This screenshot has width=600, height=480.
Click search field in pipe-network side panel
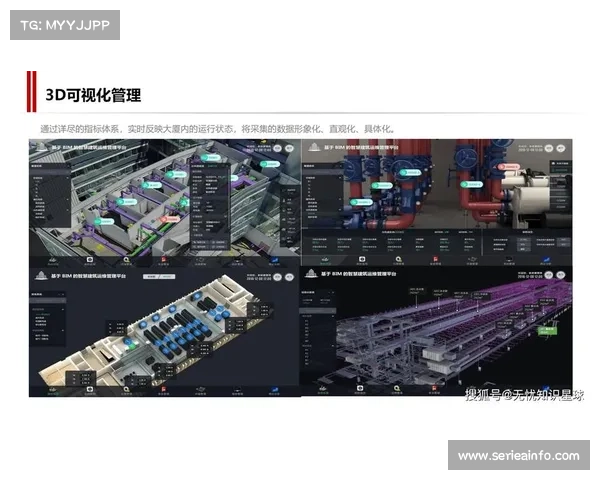pyautogui.click(x=318, y=310)
